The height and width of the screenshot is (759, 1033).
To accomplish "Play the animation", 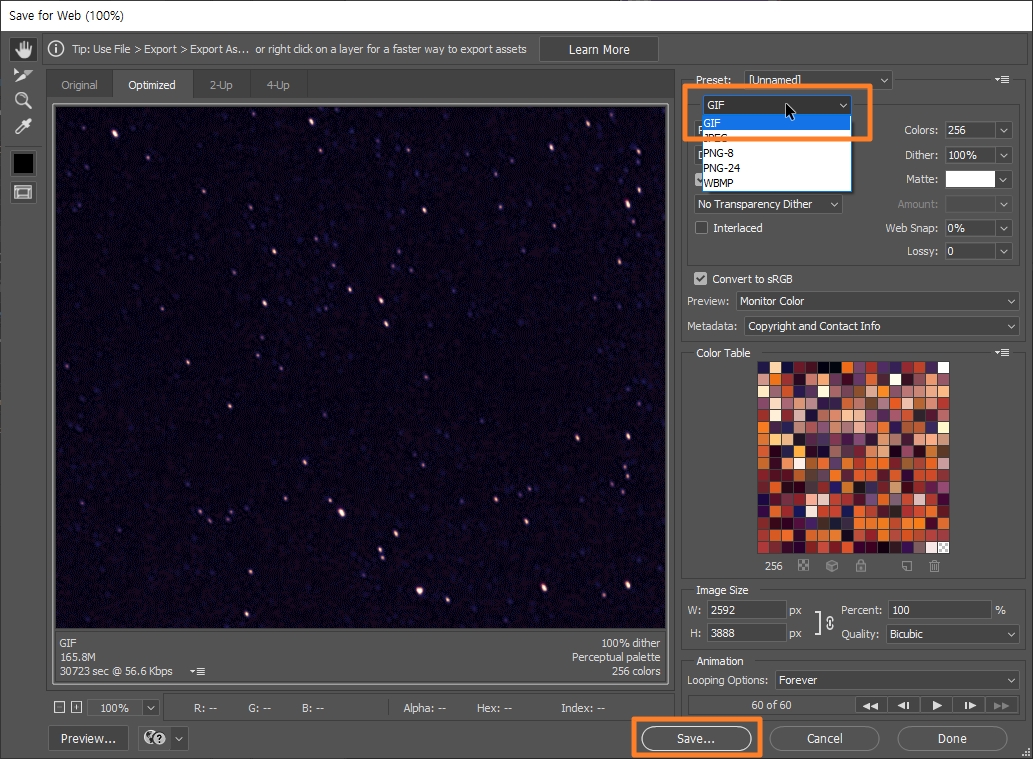I will (x=937, y=706).
